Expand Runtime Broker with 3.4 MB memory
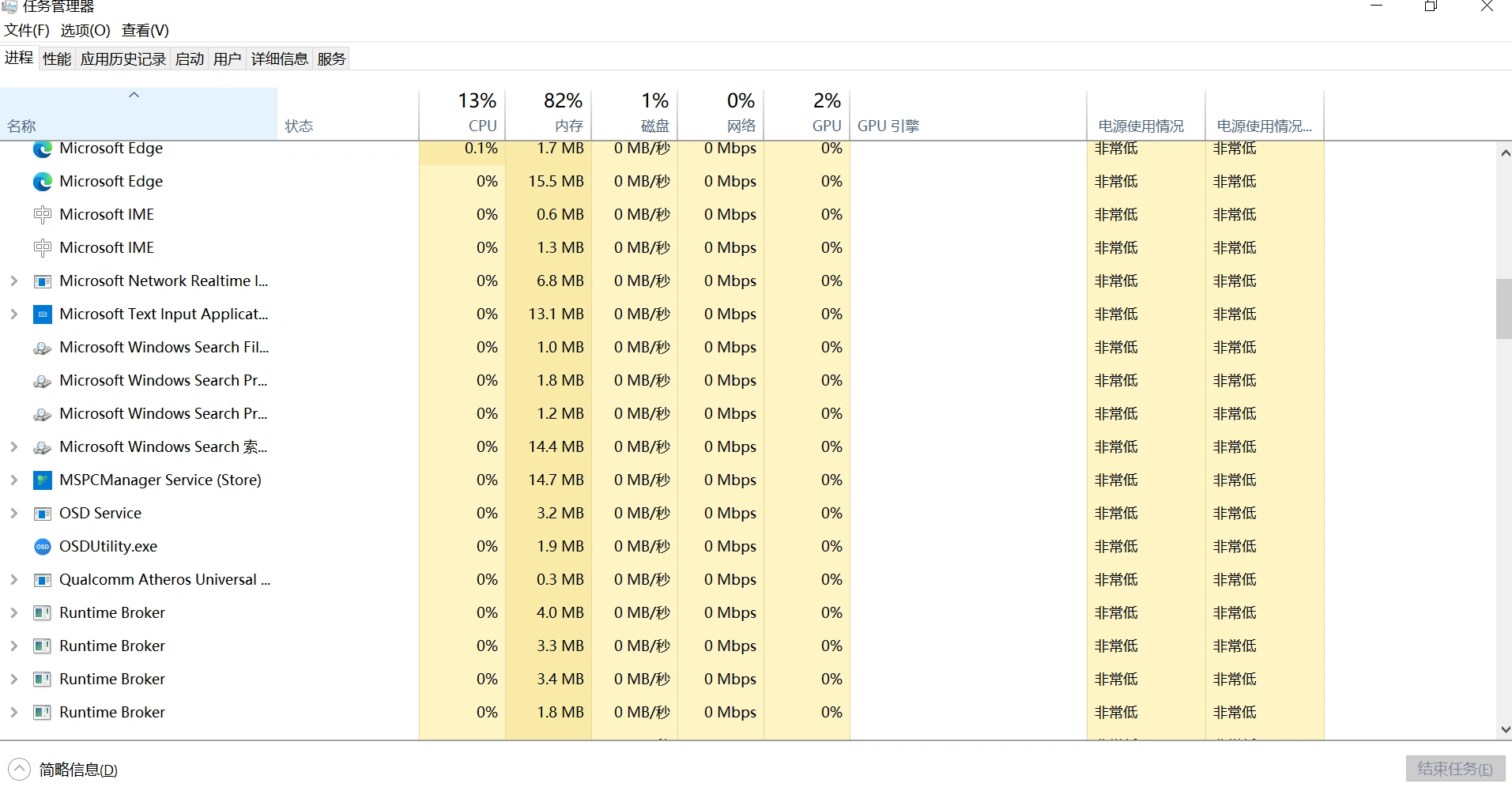The image size is (1512, 787). tap(13, 680)
